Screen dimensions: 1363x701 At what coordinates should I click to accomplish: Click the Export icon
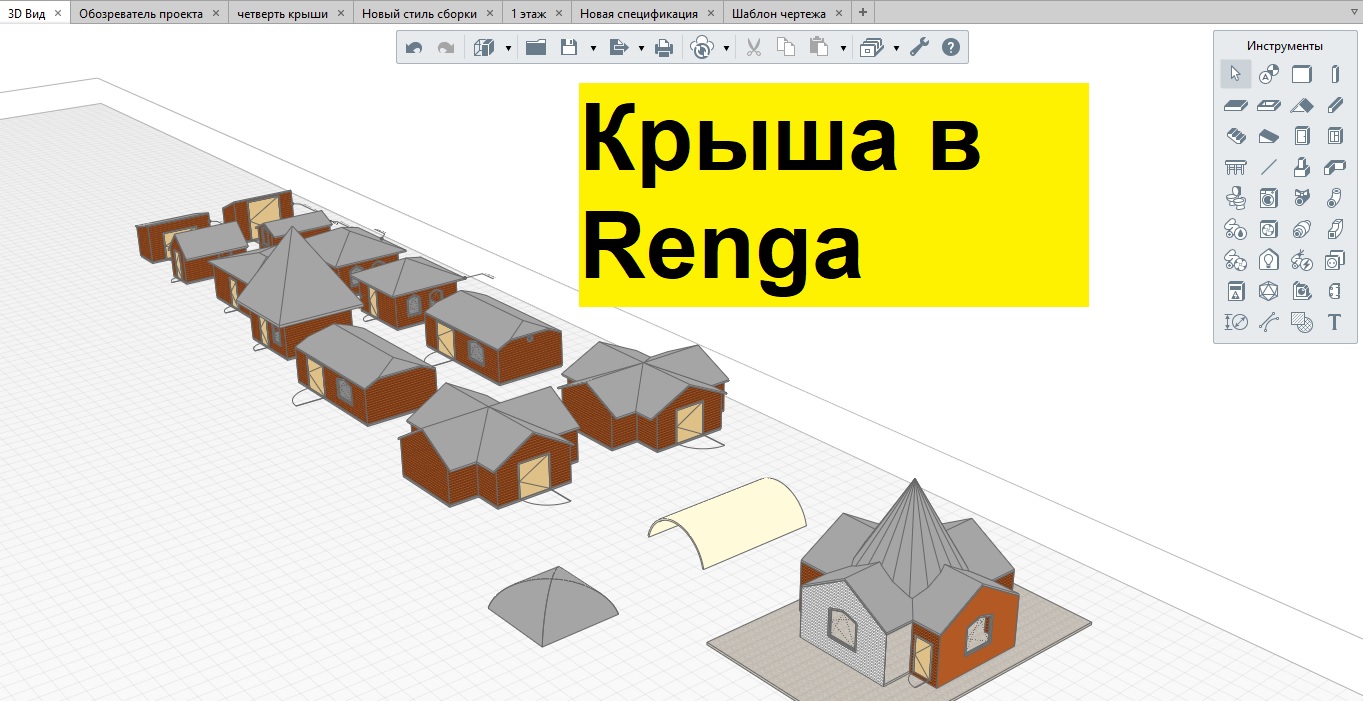pos(617,47)
